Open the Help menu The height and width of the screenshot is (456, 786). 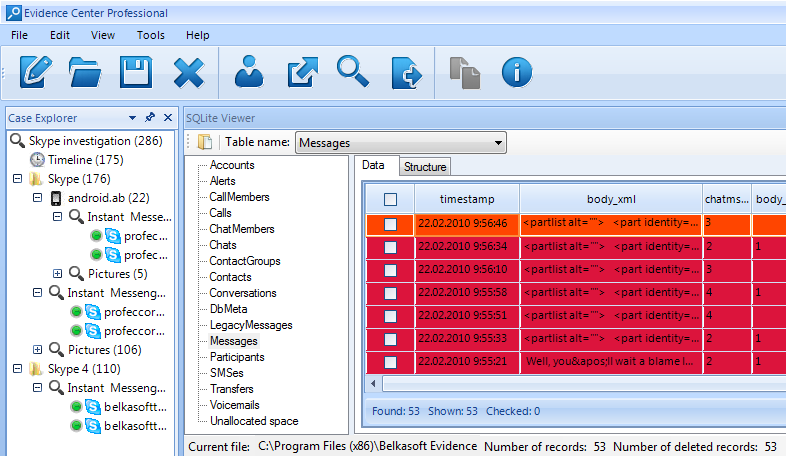click(x=198, y=35)
